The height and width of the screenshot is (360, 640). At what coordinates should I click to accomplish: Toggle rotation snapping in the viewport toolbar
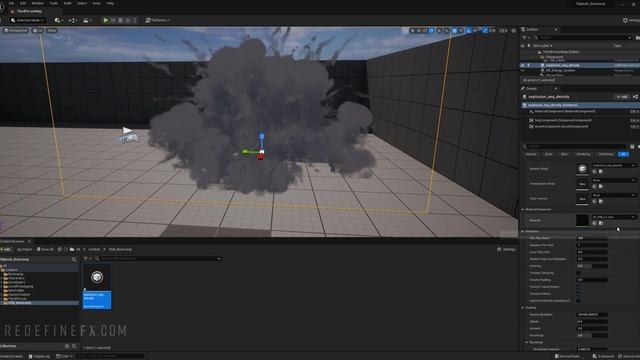(x=469, y=31)
